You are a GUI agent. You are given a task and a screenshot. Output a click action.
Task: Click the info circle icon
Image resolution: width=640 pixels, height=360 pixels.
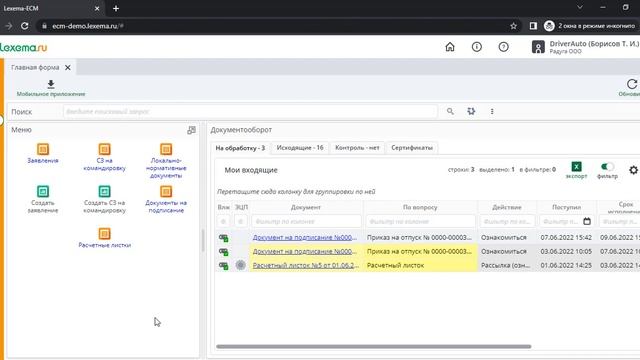pyautogui.click(x=477, y=47)
